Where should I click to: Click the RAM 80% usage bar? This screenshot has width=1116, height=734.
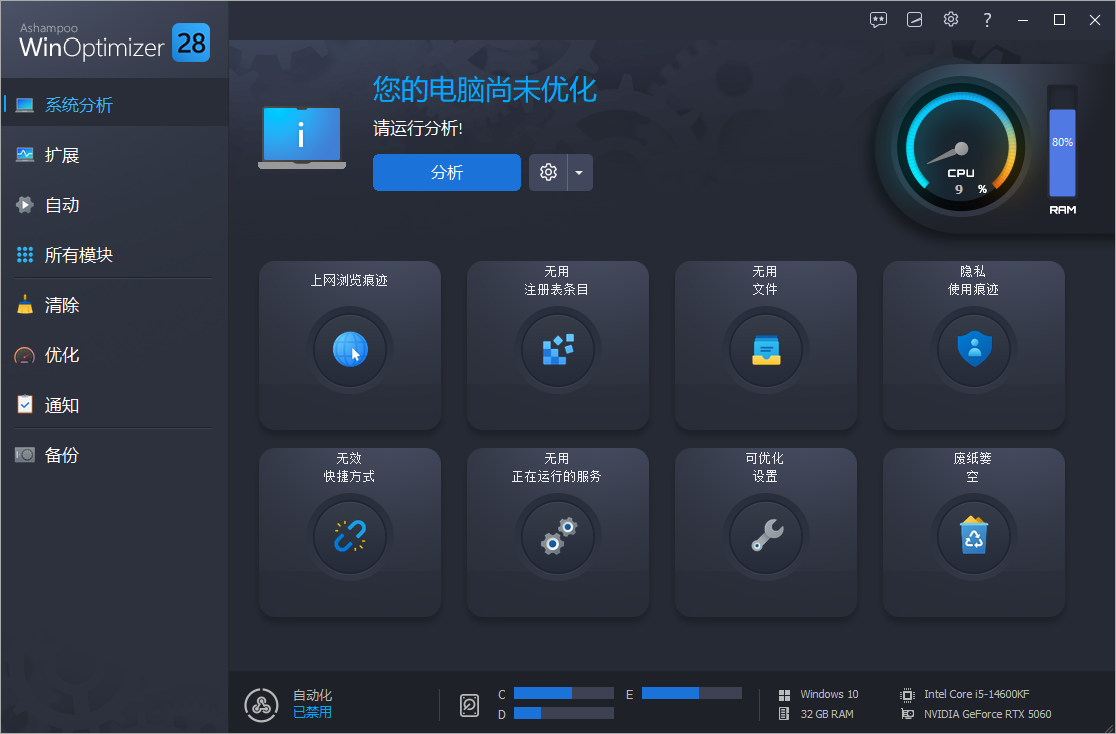(x=1062, y=142)
